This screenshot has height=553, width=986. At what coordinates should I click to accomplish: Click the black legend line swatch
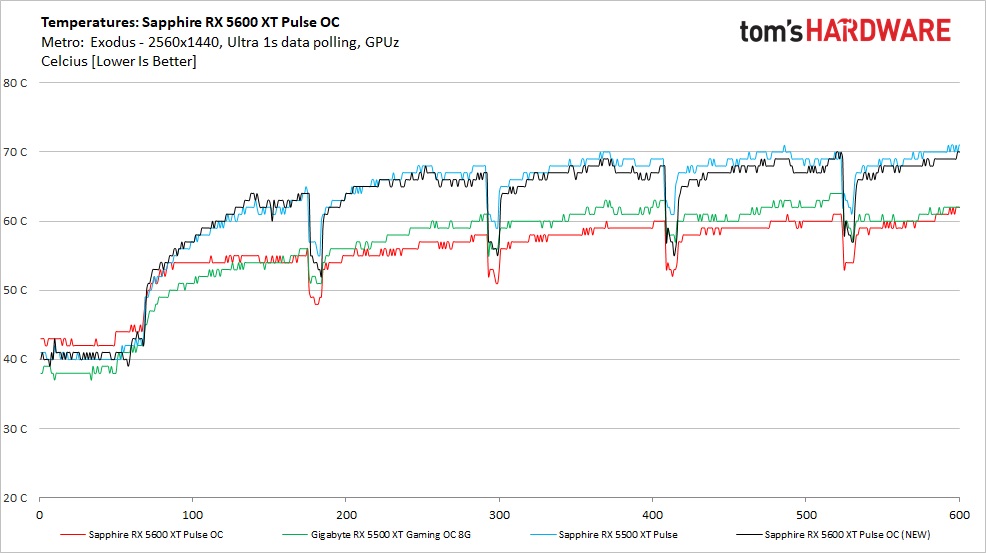pyautogui.click(x=748, y=535)
